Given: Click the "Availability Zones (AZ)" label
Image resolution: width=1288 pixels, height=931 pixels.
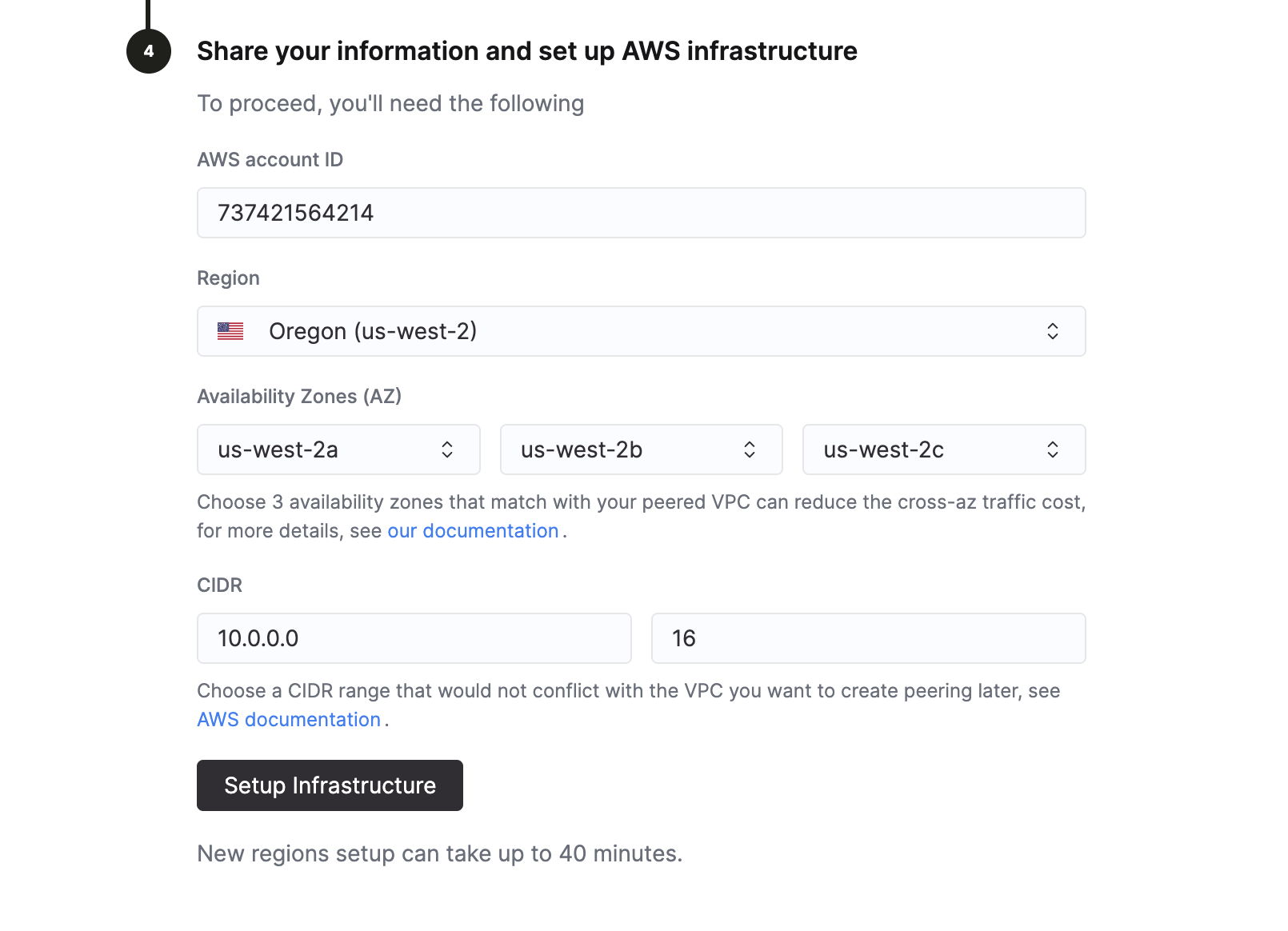Looking at the screenshot, I should click(x=299, y=397).
